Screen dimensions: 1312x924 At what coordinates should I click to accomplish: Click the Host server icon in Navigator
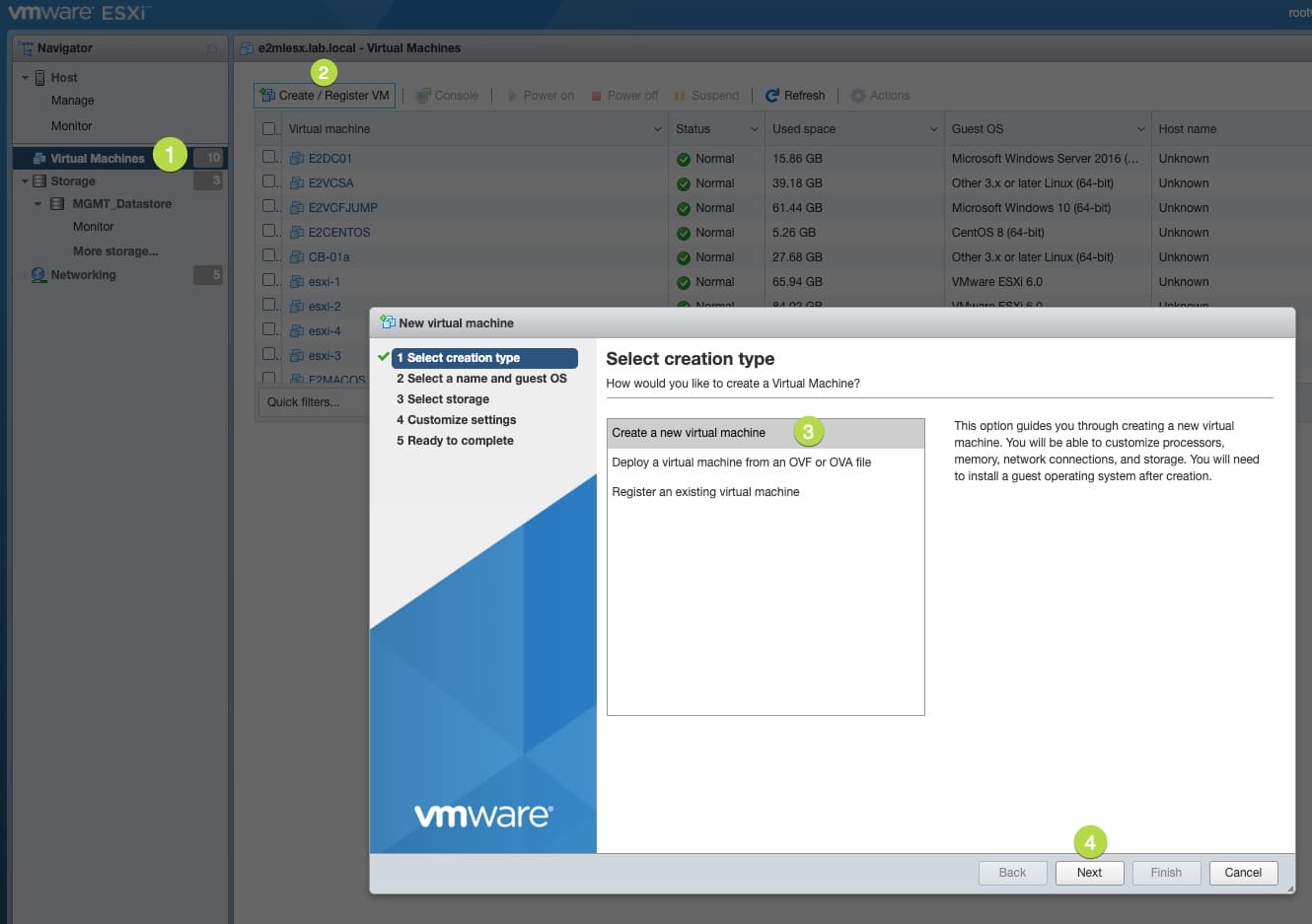[x=40, y=78]
